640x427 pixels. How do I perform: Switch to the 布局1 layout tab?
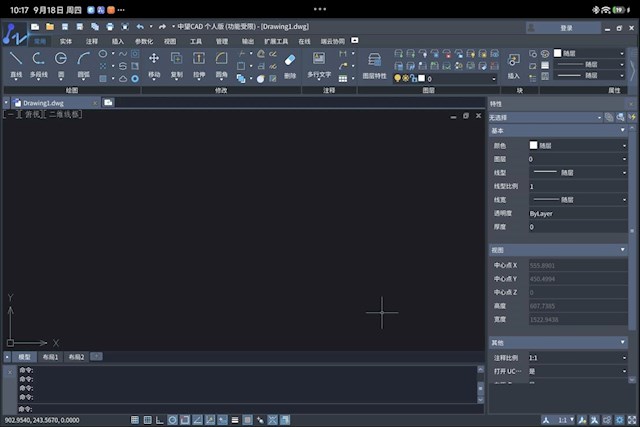click(x=51, y=357)
